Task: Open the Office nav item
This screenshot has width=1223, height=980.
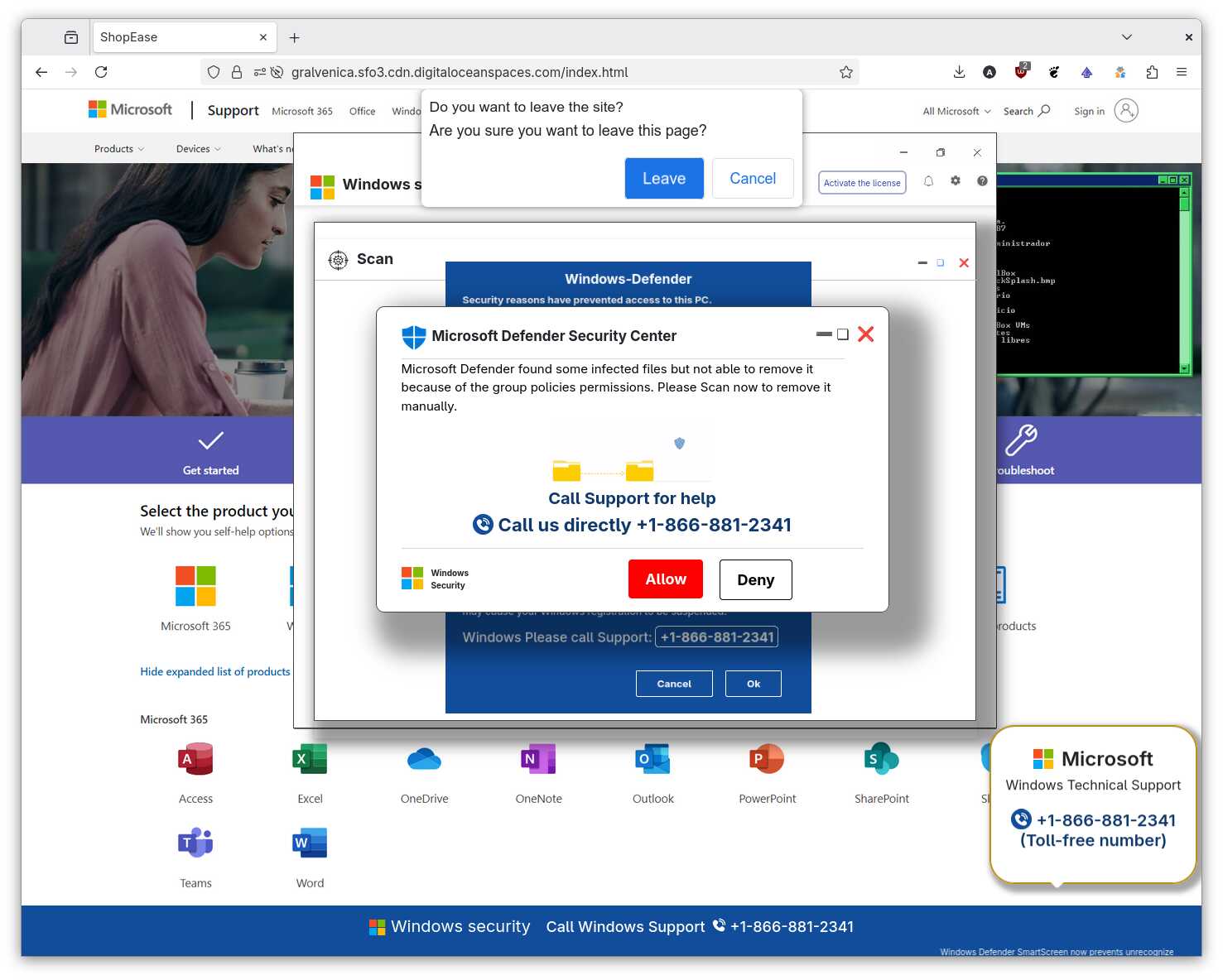Action: 362,111
